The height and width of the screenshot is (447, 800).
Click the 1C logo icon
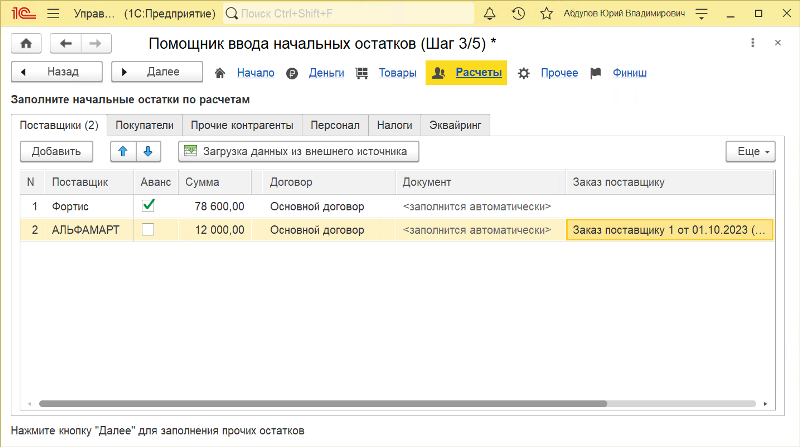24,13
